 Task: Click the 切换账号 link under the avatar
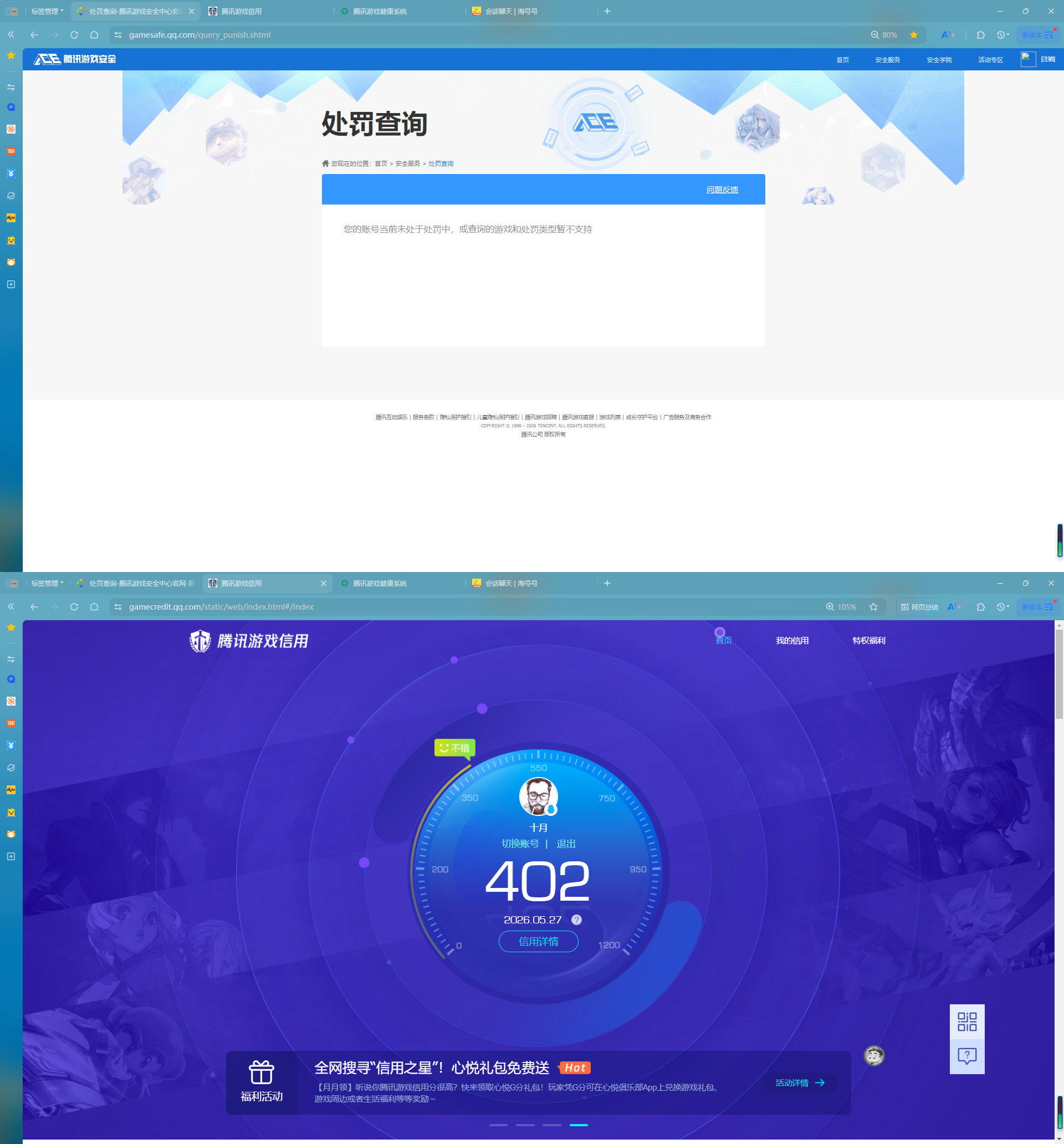tap(520, 844)
